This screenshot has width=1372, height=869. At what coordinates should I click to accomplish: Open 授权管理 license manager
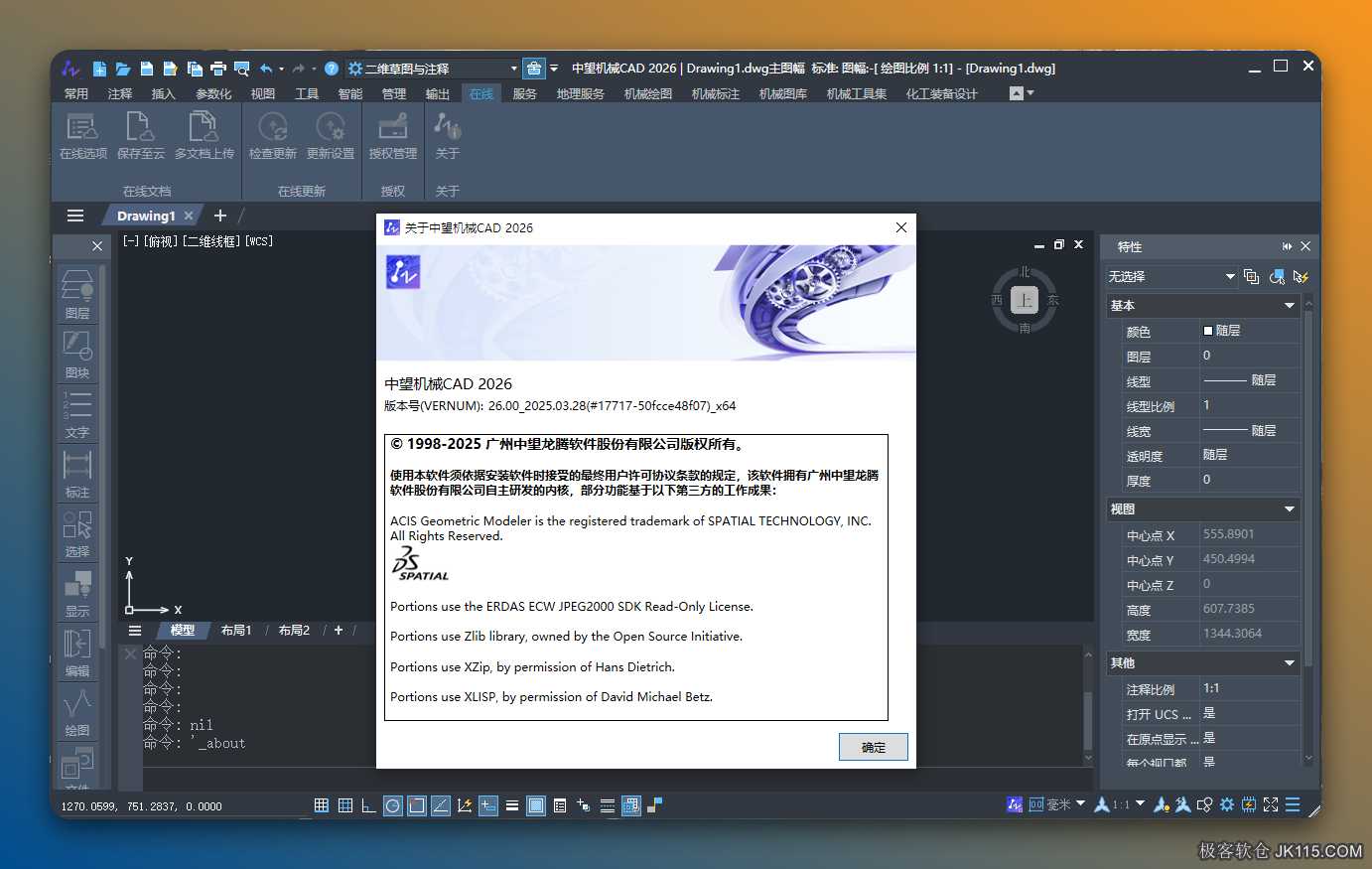pyautogui.click(x=393, y=136)
